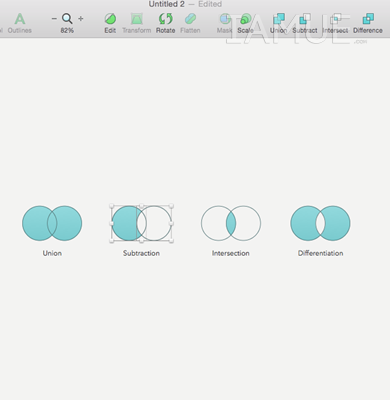Viewport: 390px width, 400px height.
Task: Select the Scale tool
Action: click(x=246, y=19)
